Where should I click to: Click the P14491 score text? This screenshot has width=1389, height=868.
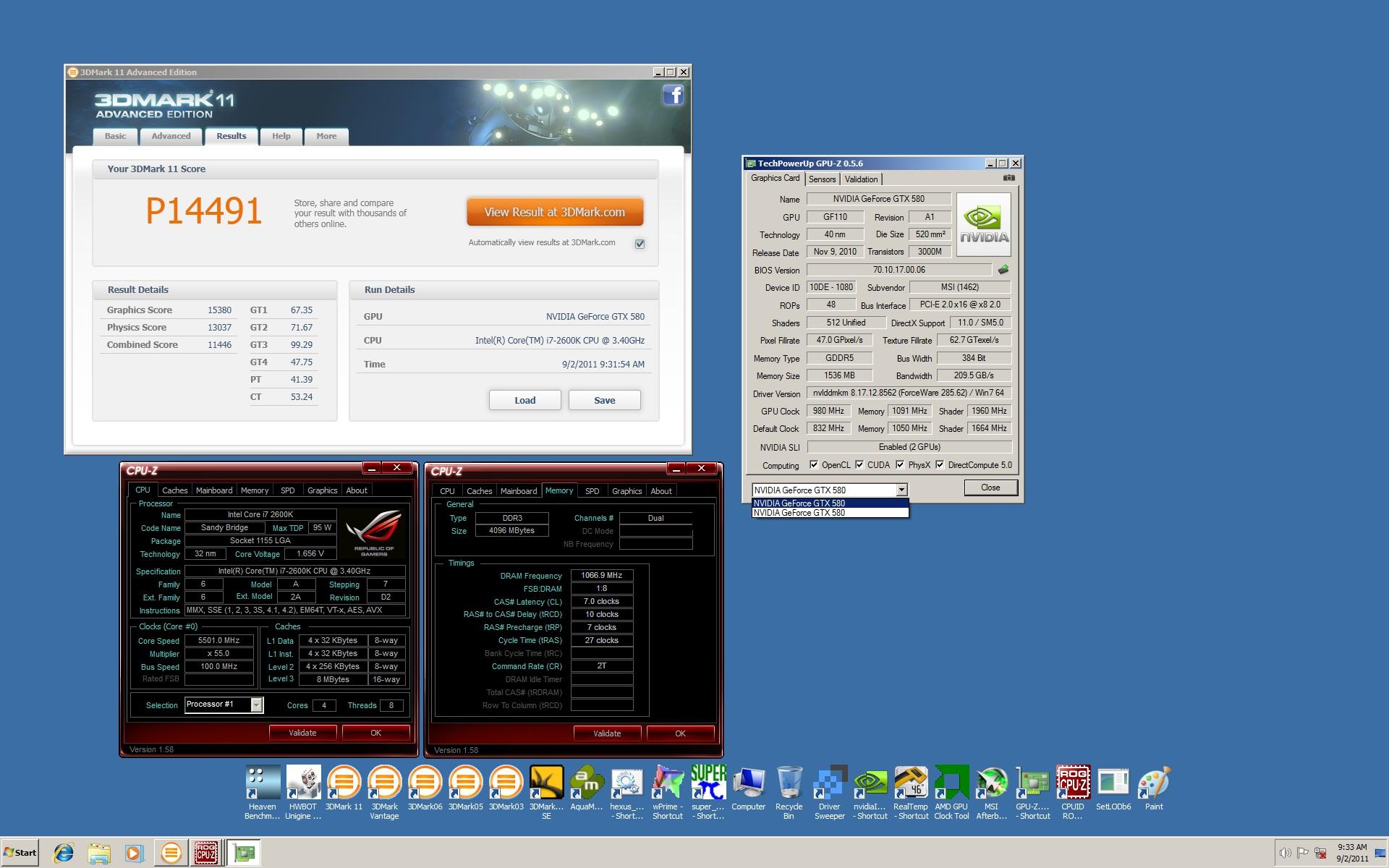[x=204, y=211]
